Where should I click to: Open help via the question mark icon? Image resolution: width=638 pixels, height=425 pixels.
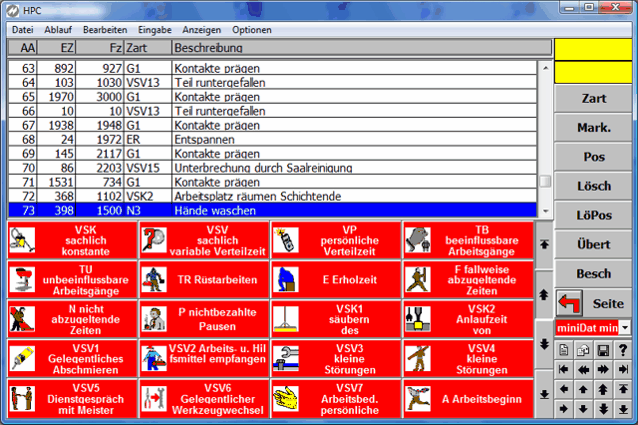tap(623, 348)
